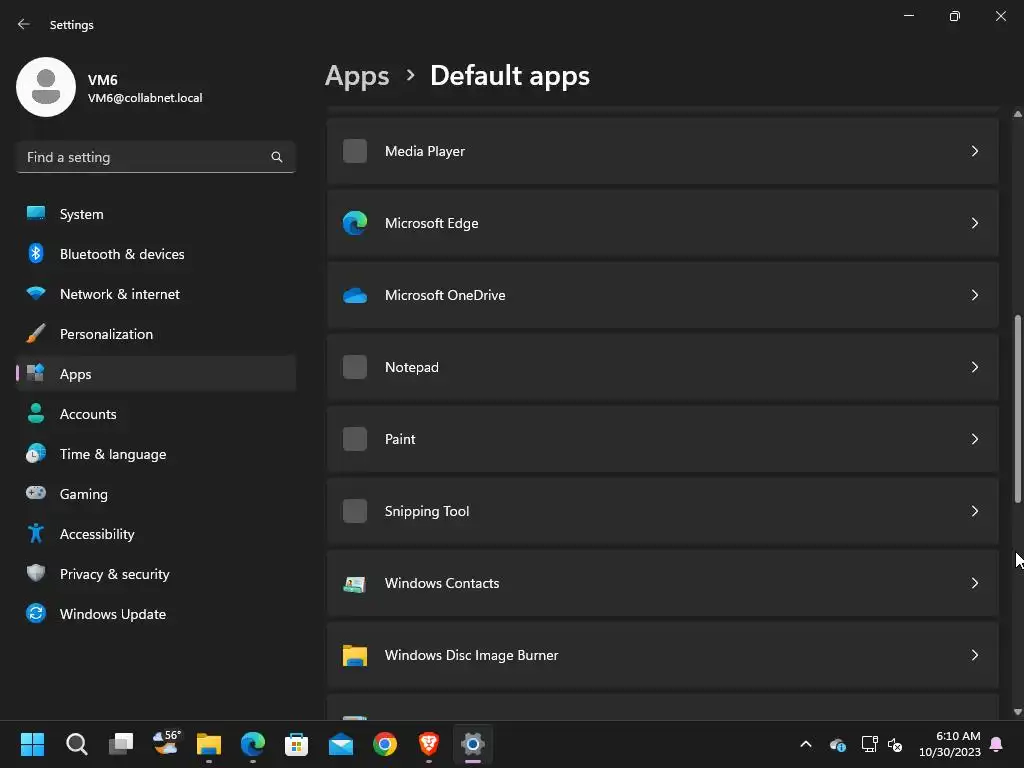This screenshot has width=1024, height=768.
Task: Open Windows Update settings
Action: 155,614
